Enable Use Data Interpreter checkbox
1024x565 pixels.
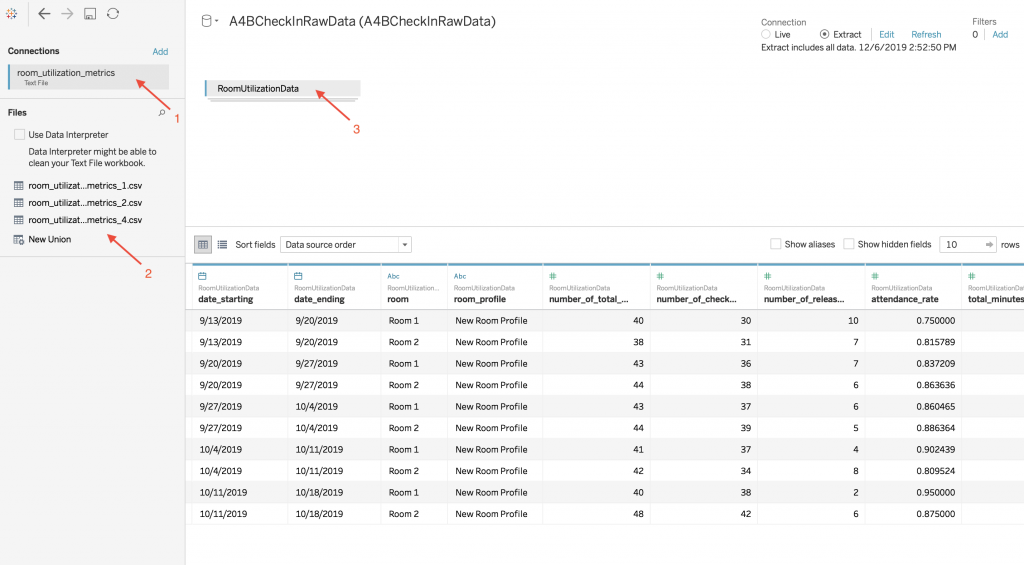[20, 135]
